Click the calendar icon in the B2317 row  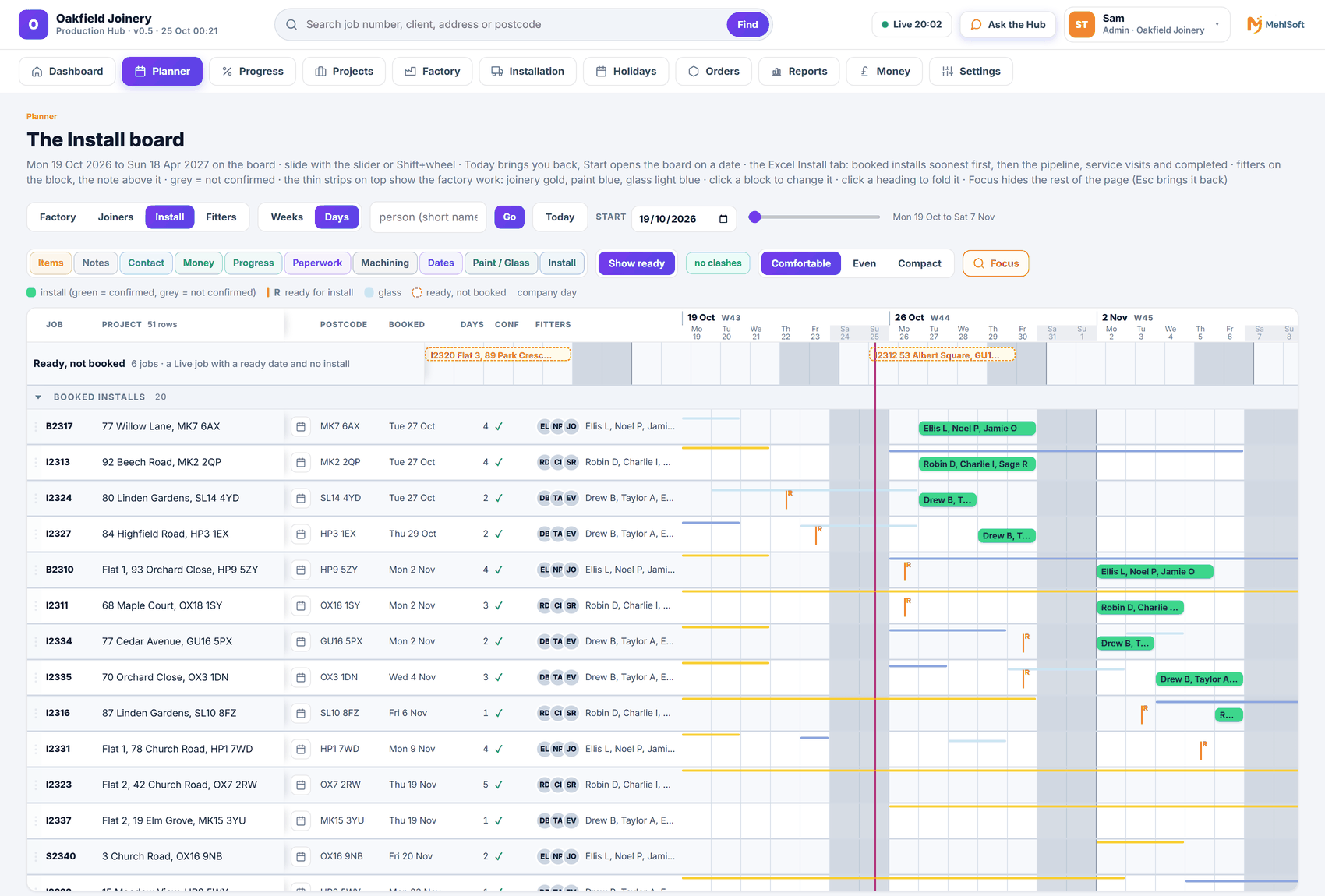[x=301, y=426]
